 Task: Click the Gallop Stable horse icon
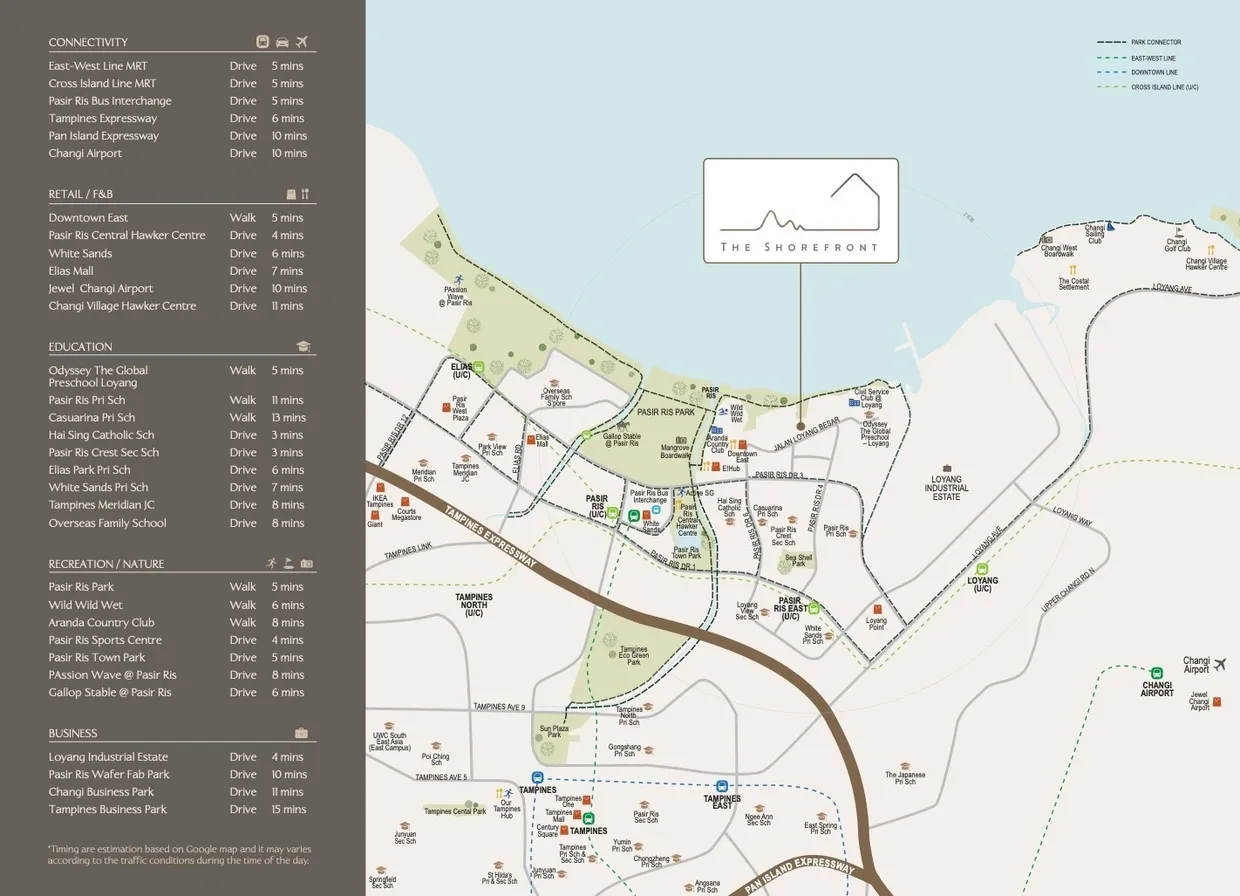pos(625,426)
